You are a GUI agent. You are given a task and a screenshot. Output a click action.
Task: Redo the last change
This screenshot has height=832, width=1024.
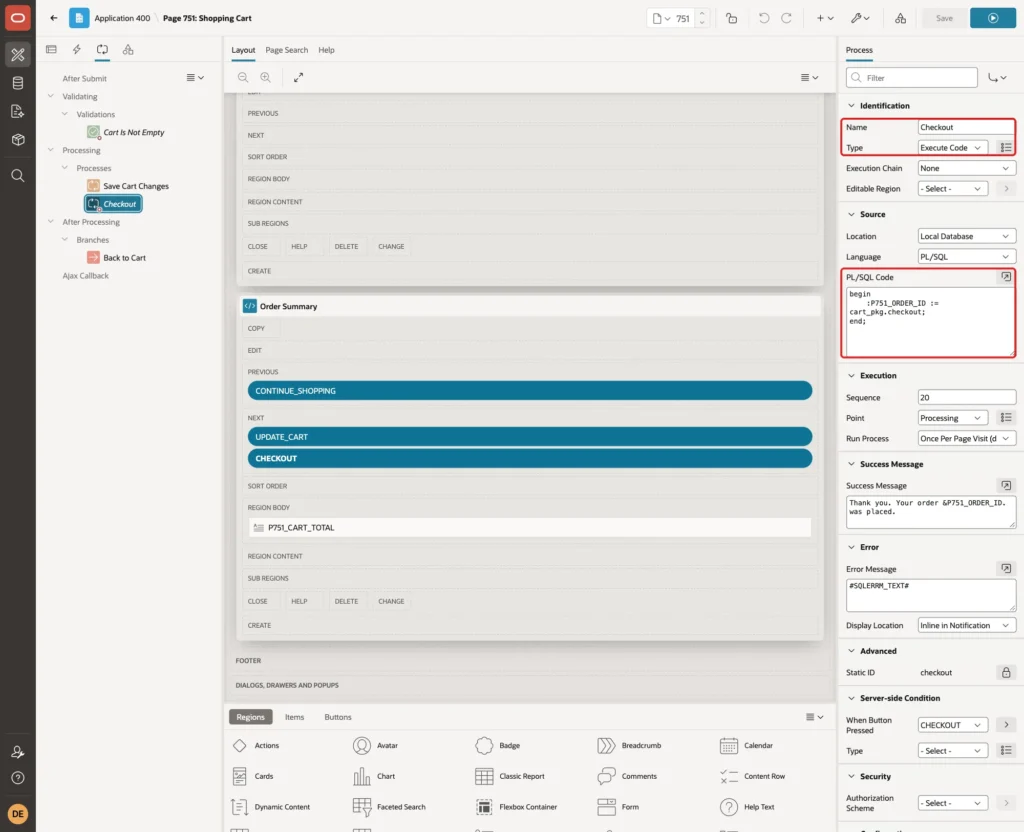786,18
